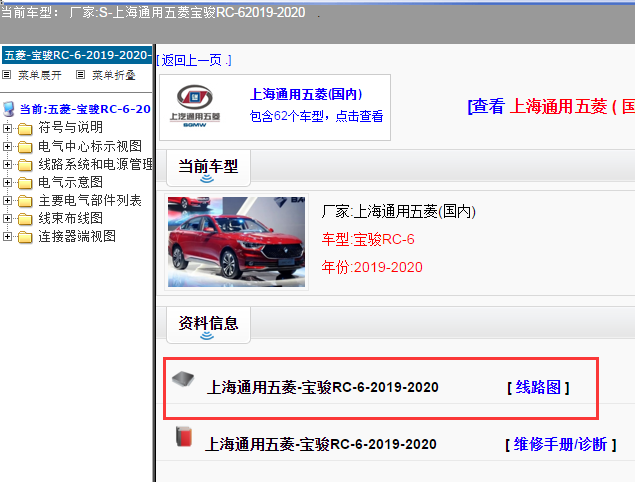Open the 维修手册/诊断 link
The width and height of the screenshot is (635, 482).
coord(560,444)
